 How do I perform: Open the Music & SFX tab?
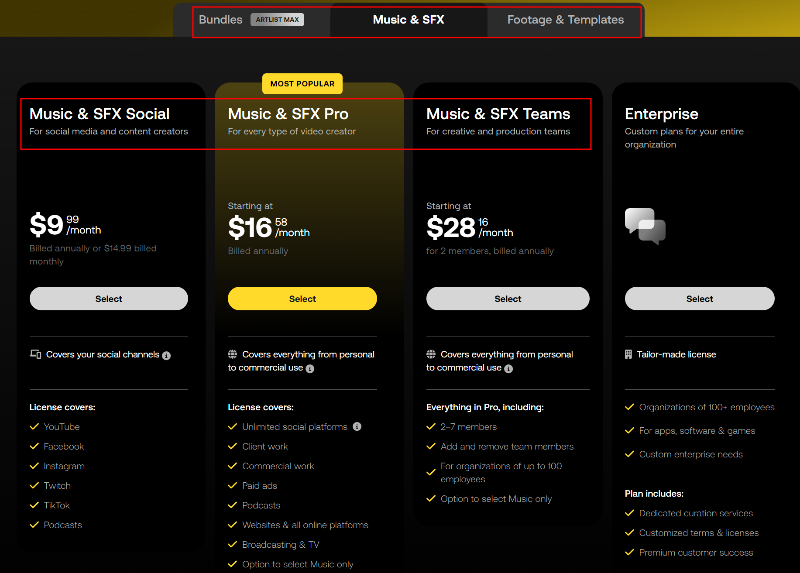(x=408, y=20)
